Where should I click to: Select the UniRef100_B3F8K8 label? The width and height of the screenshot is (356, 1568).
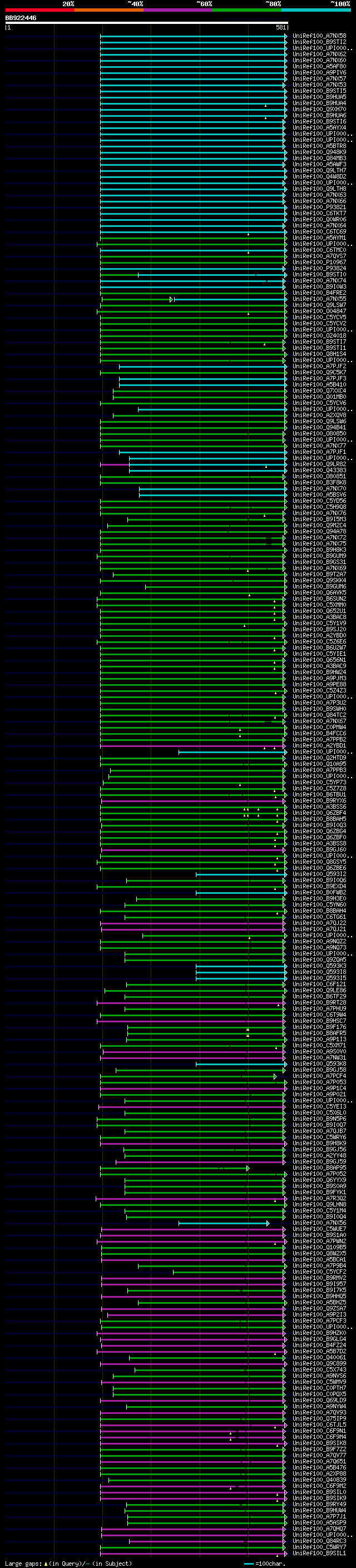[x=319, y=483]
